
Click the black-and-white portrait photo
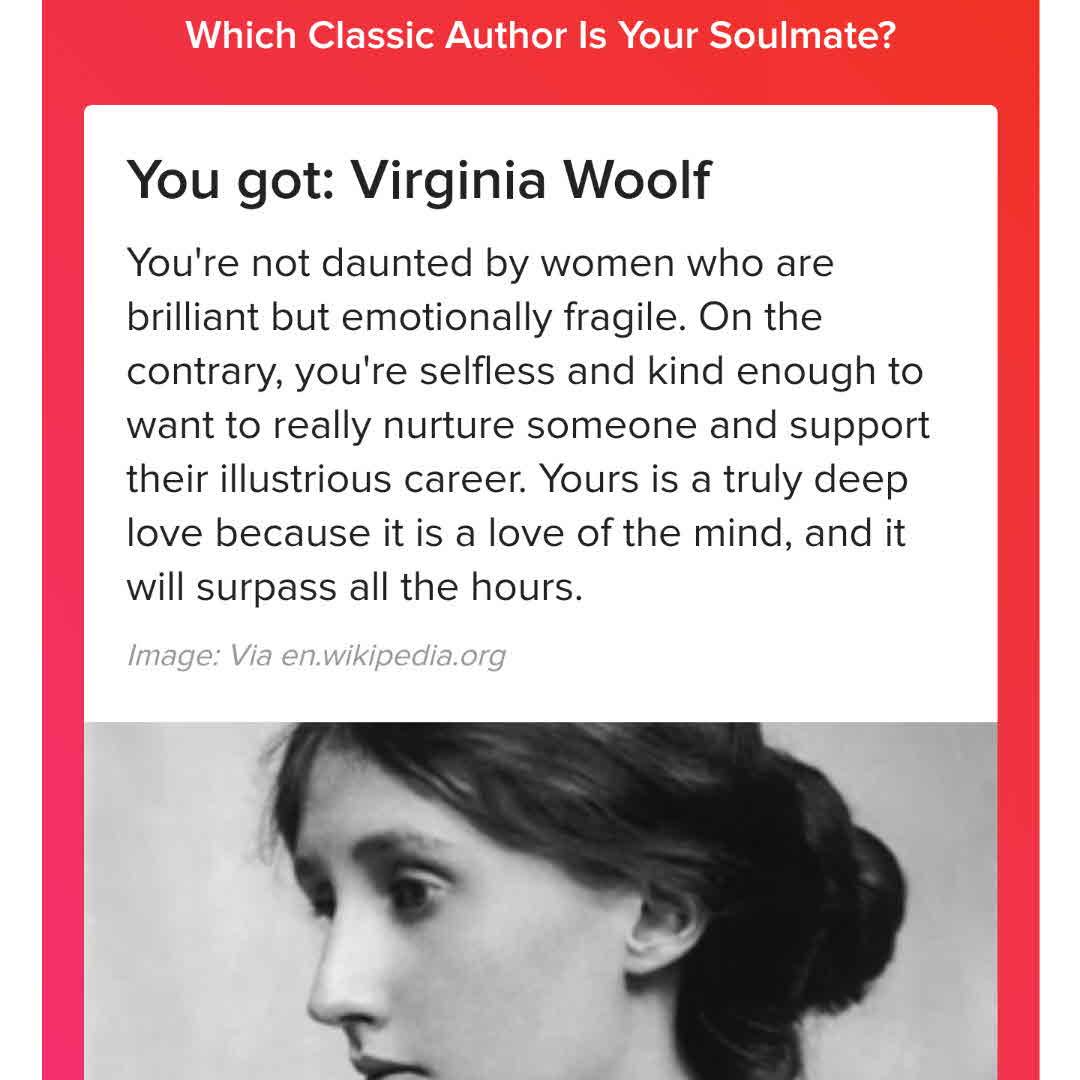pyautogui.click(x=540, y=900)
